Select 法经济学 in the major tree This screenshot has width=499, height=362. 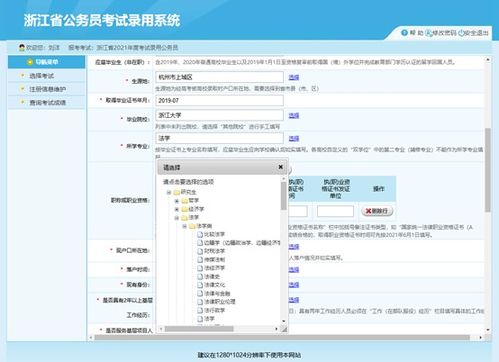pyautogui.click(x=214, y=268)
